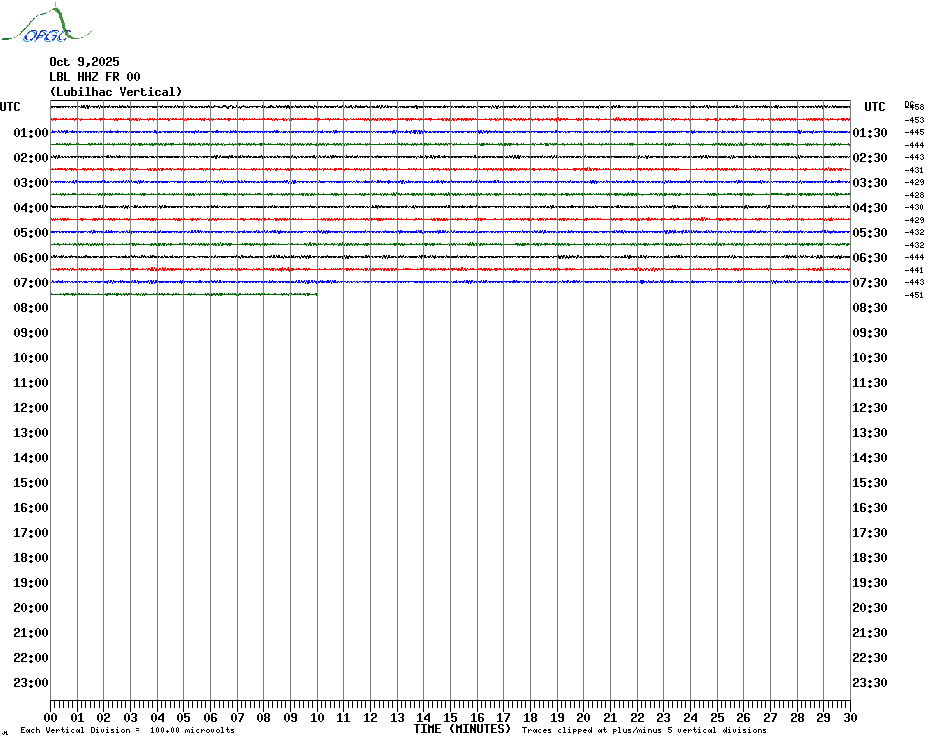Click the 18:00 UTC row label
This screenshot has width=930, height=744.
tap(31, 558)
